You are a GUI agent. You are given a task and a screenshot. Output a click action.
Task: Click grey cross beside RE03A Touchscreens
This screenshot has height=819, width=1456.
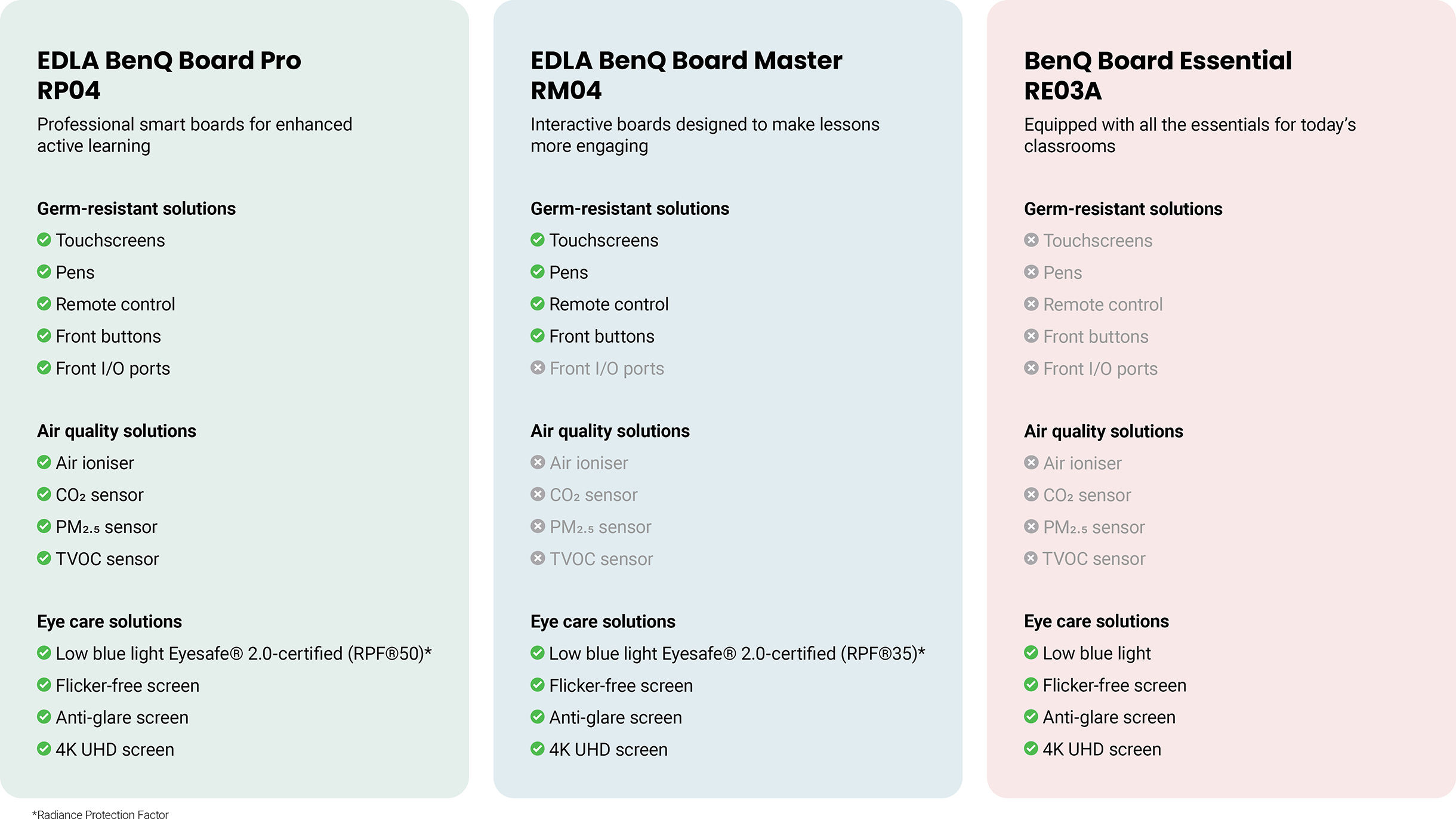coord(1031,239)
